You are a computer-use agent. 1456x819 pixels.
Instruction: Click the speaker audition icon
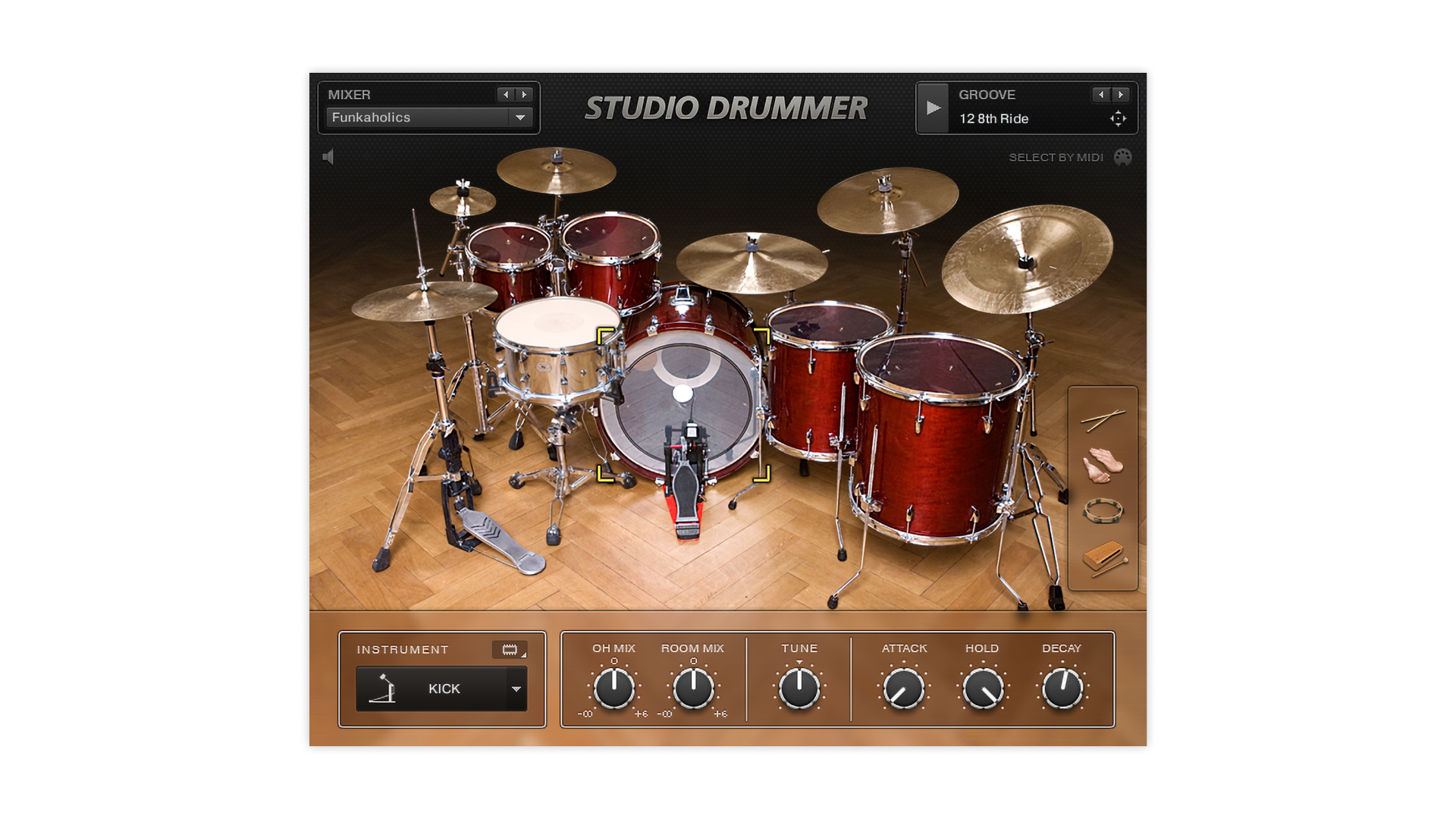(328, 157)
